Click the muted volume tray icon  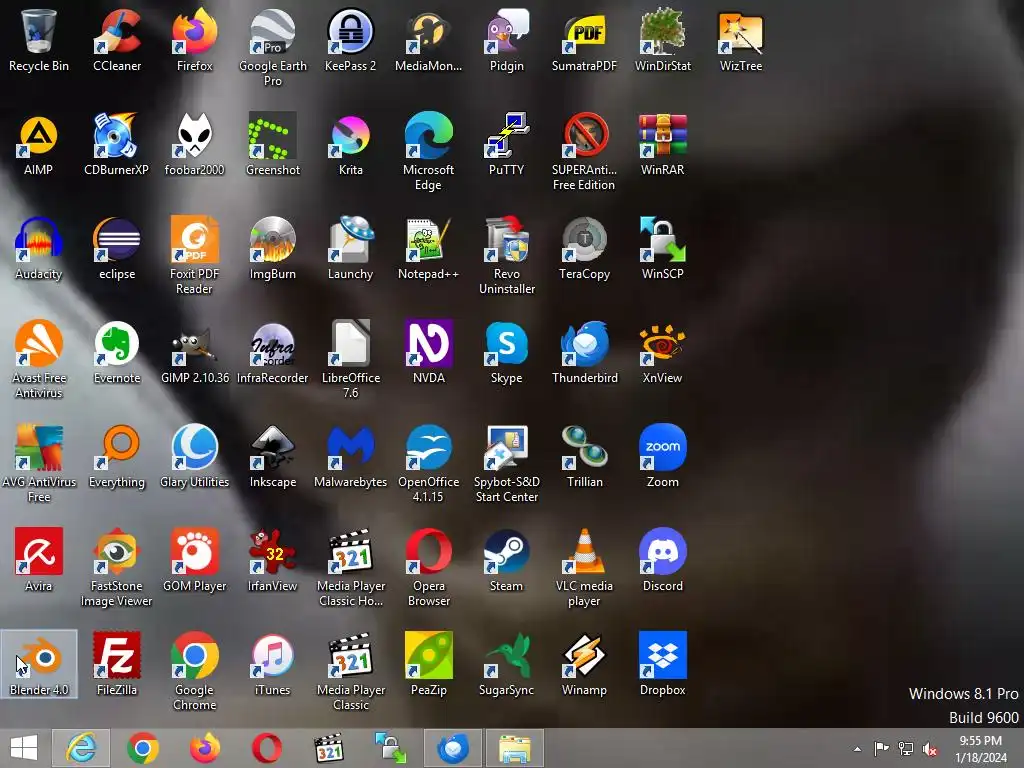coord(930,749)
